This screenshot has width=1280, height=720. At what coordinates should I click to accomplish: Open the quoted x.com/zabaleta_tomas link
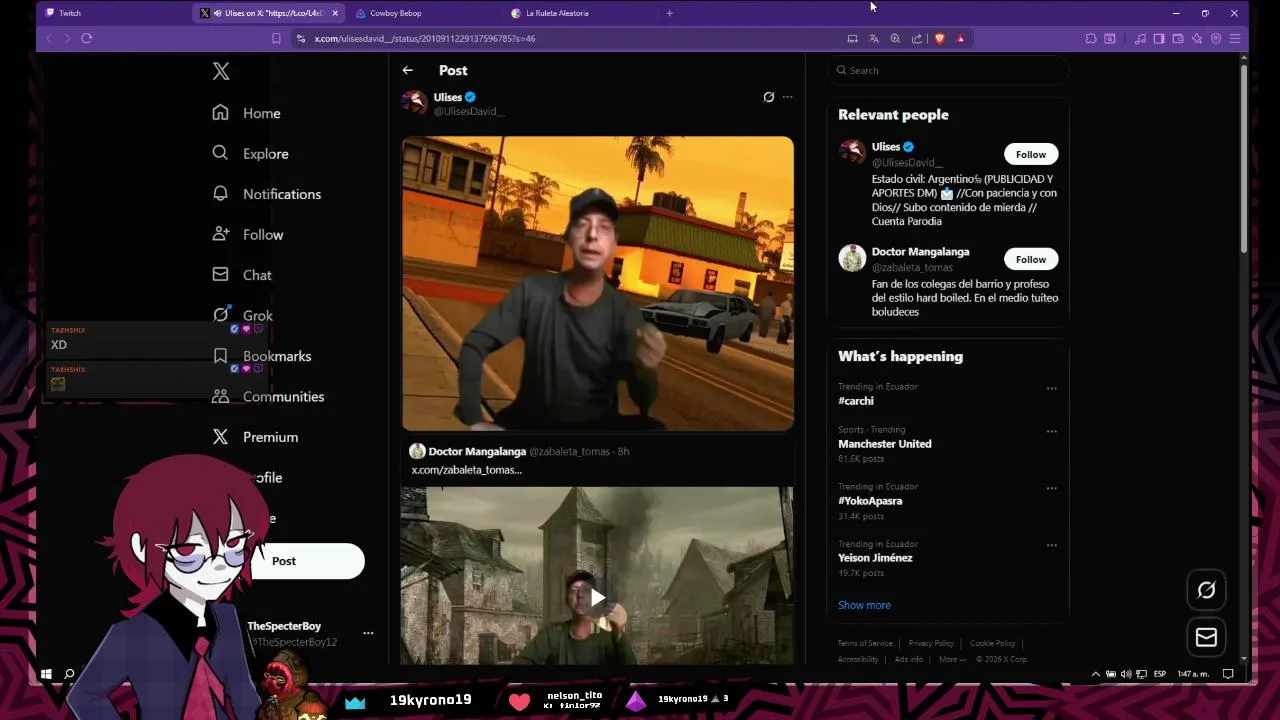tap(467, 470)
